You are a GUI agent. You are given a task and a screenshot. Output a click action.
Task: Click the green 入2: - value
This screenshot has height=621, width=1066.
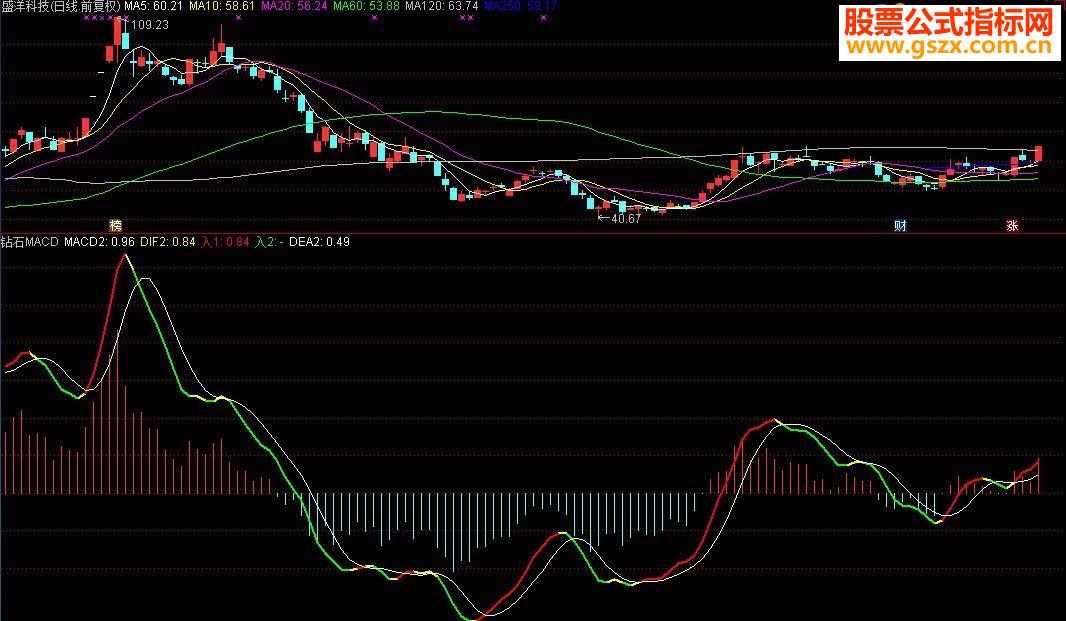tap(269, 241)
